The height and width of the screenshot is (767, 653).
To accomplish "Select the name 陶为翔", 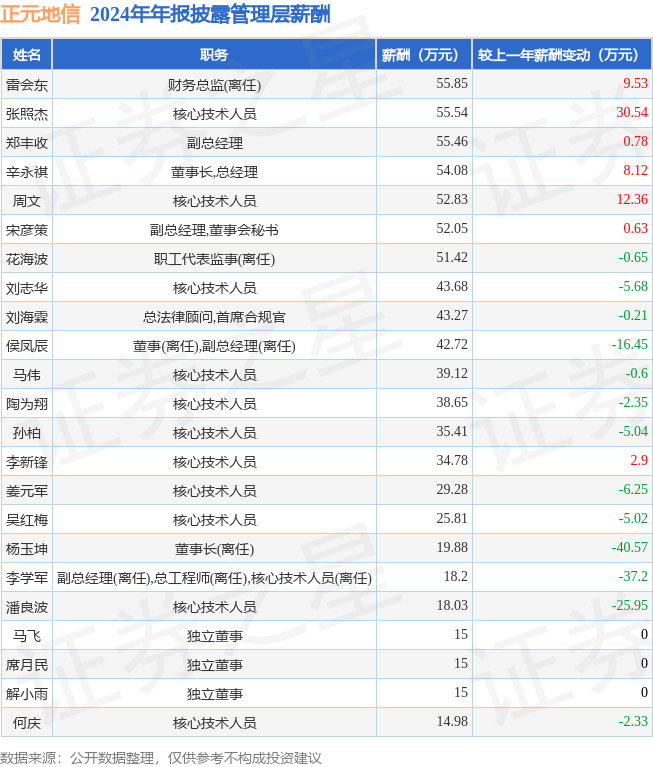I will coord(27,404).
